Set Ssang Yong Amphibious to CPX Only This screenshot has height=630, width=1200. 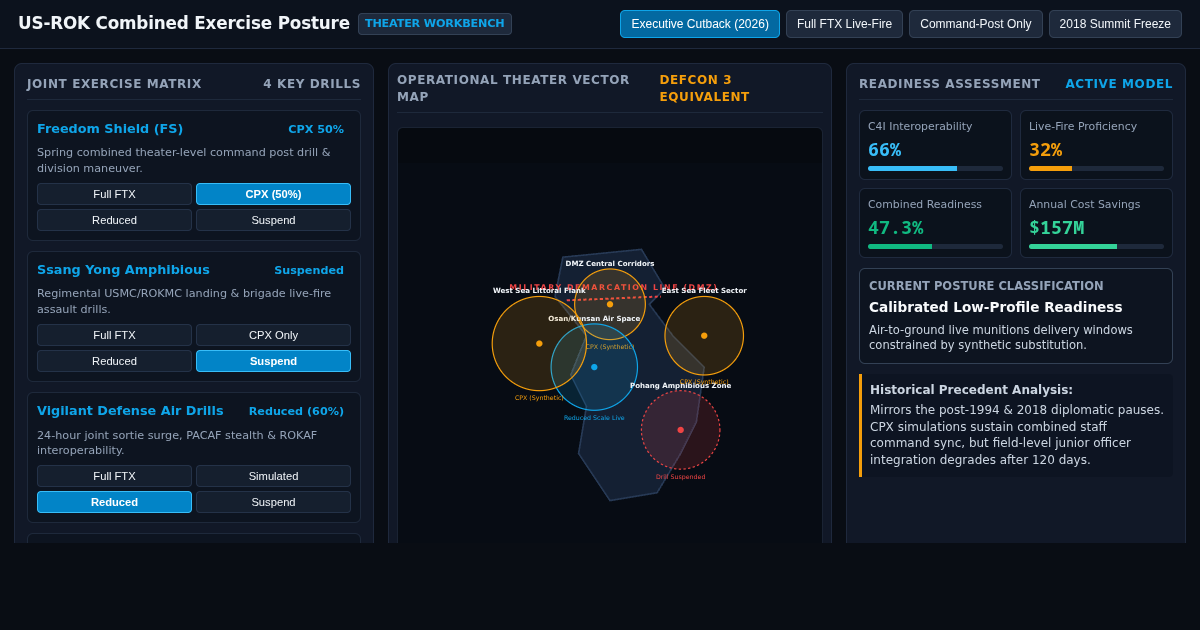273,335
